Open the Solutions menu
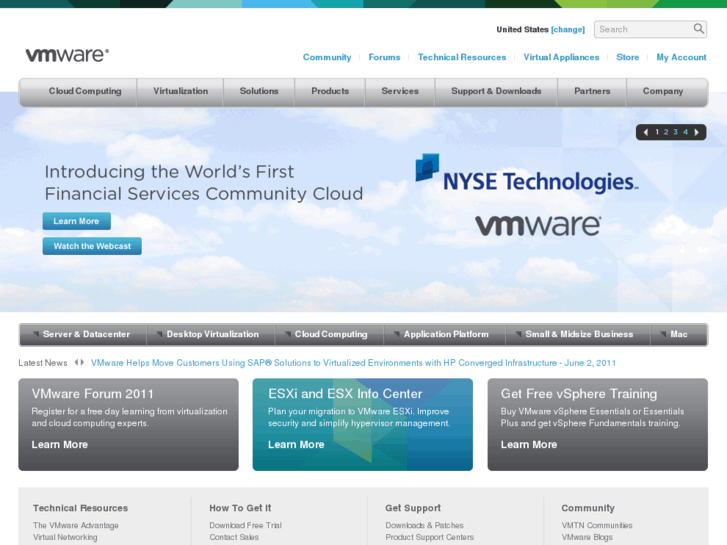Viewport: 727px width, 545px height. 259,91
